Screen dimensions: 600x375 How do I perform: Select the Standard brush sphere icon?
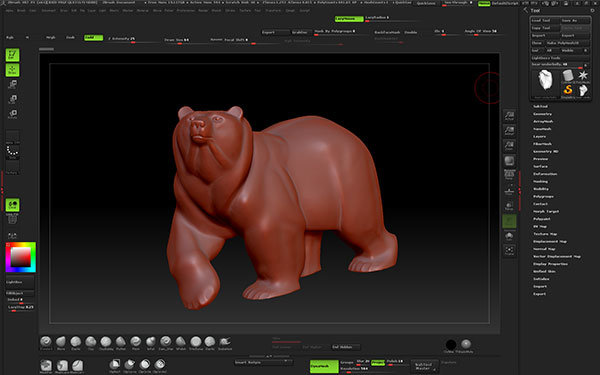(46, 342)
